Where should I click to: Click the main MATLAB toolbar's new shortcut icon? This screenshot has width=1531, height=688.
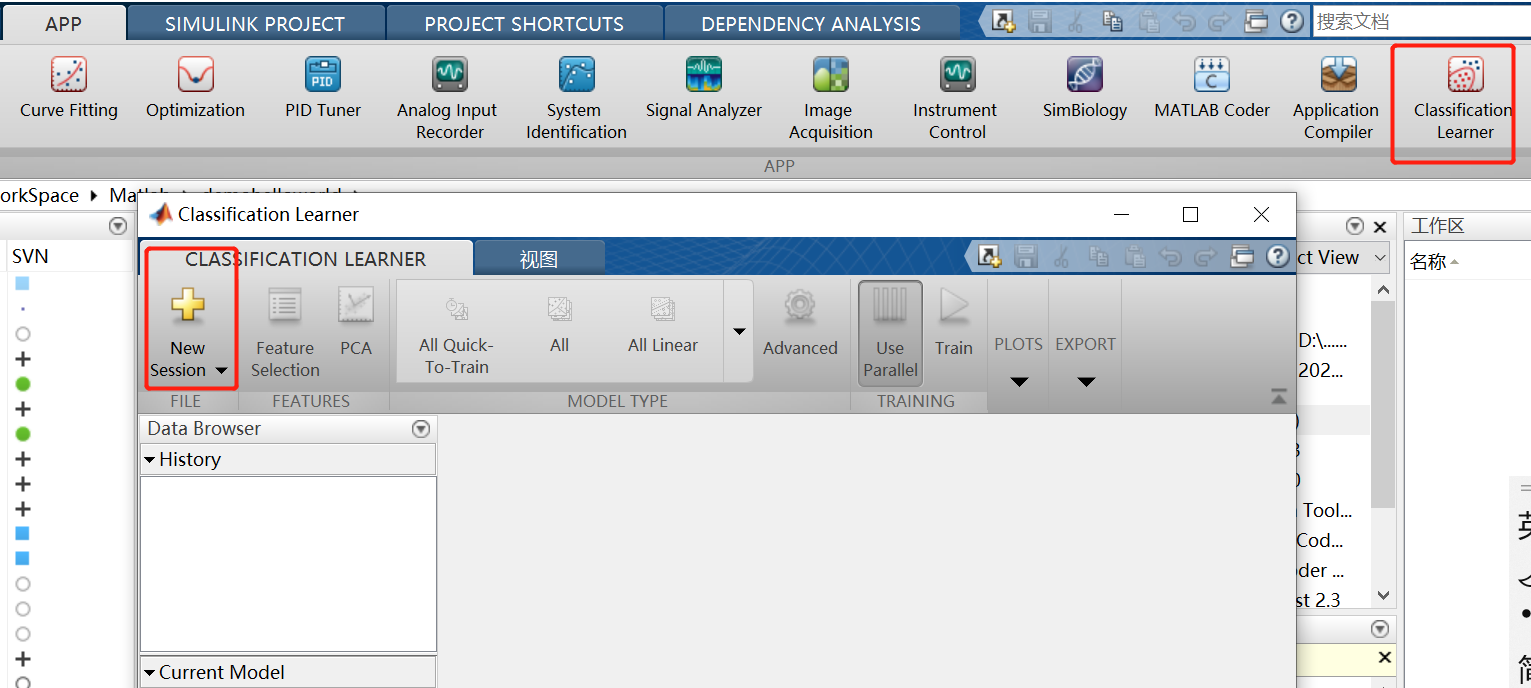point(1004,21)
